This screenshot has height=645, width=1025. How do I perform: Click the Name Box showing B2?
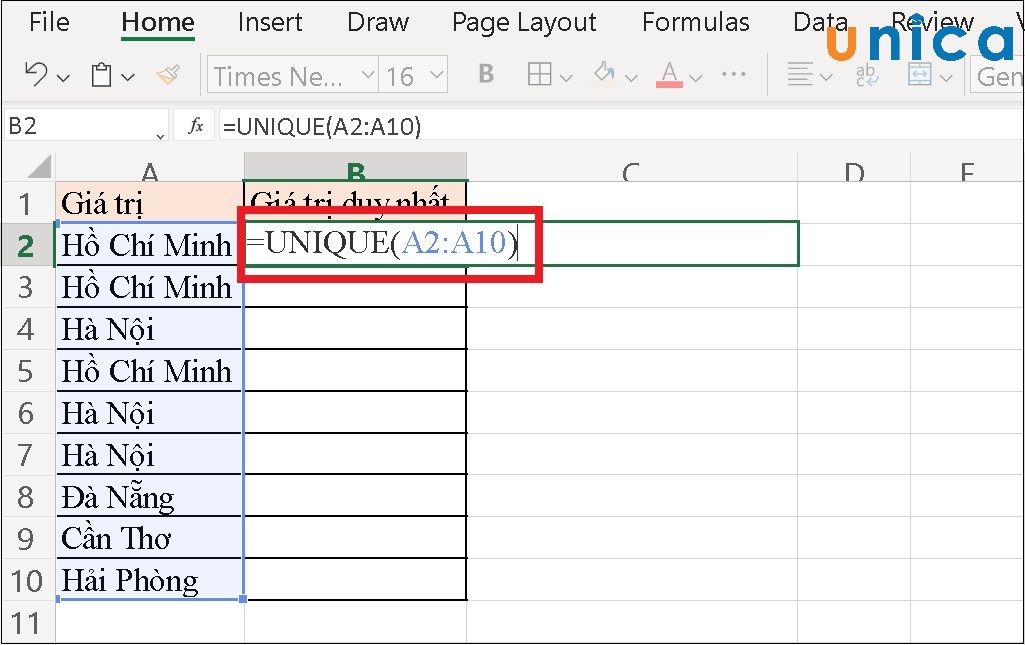coord(86,125)
